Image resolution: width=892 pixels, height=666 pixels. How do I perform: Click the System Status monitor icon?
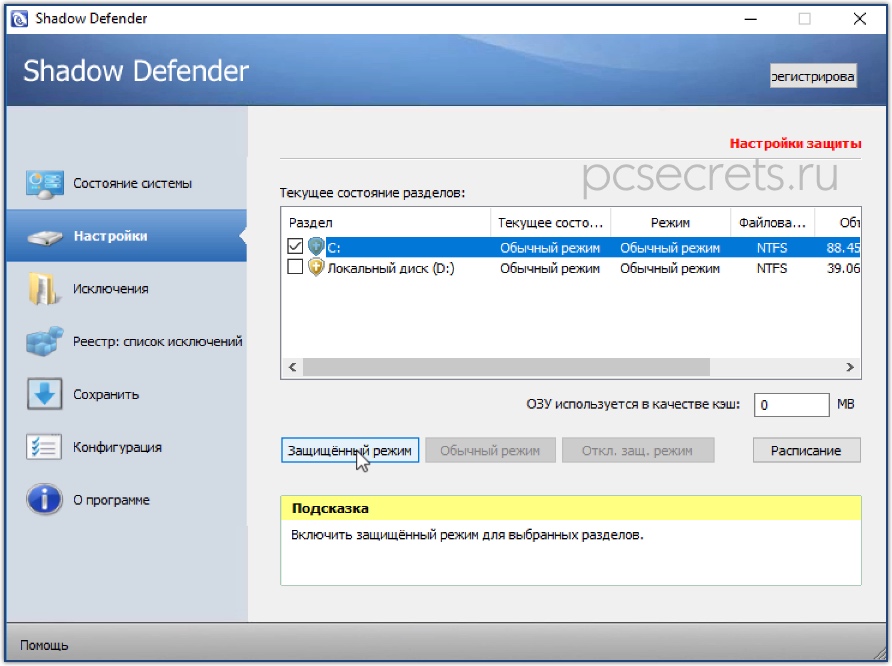(44, 184)
